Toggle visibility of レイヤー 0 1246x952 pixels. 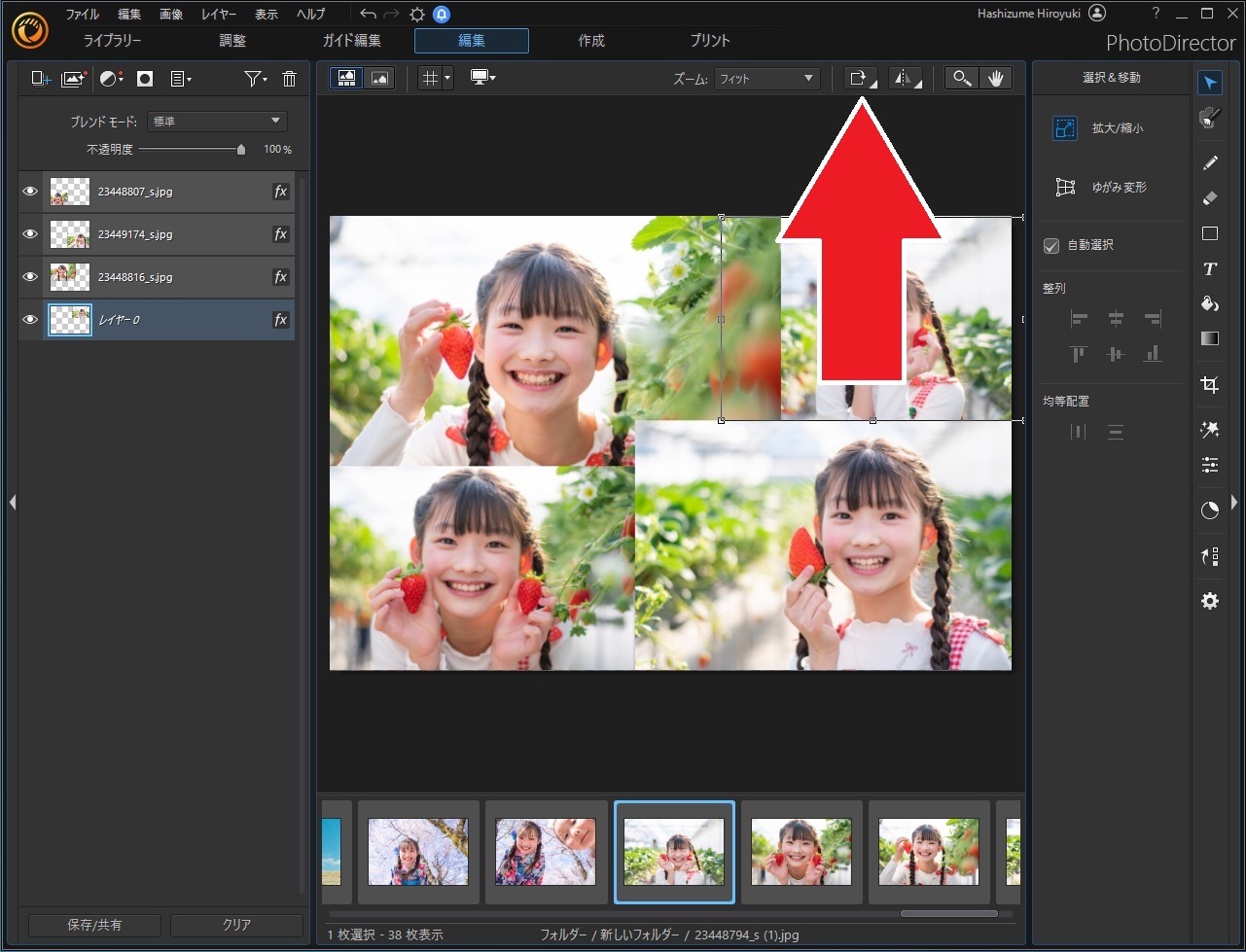[x=30, y=320]
